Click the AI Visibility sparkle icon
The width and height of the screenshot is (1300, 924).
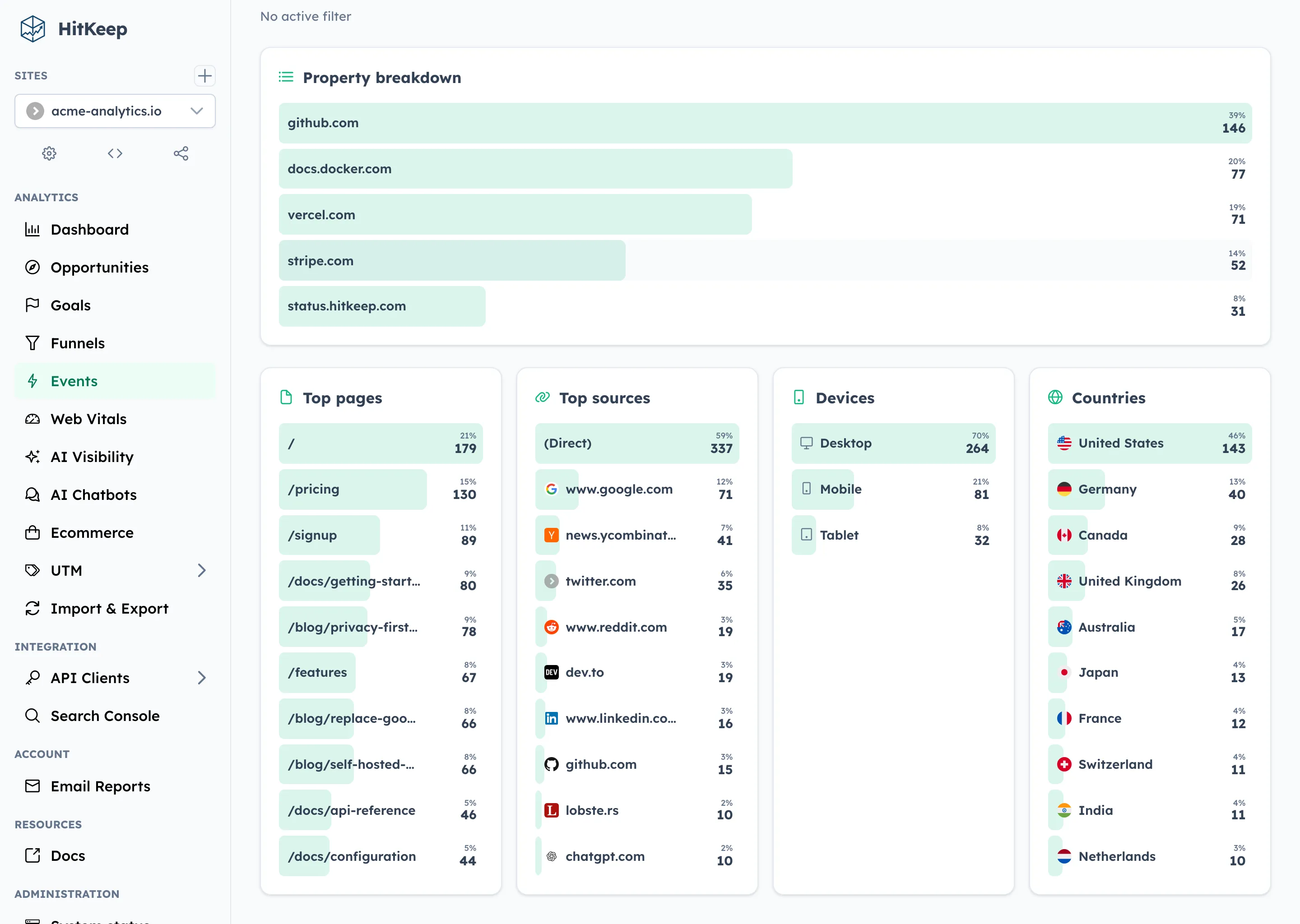(32, 457)
